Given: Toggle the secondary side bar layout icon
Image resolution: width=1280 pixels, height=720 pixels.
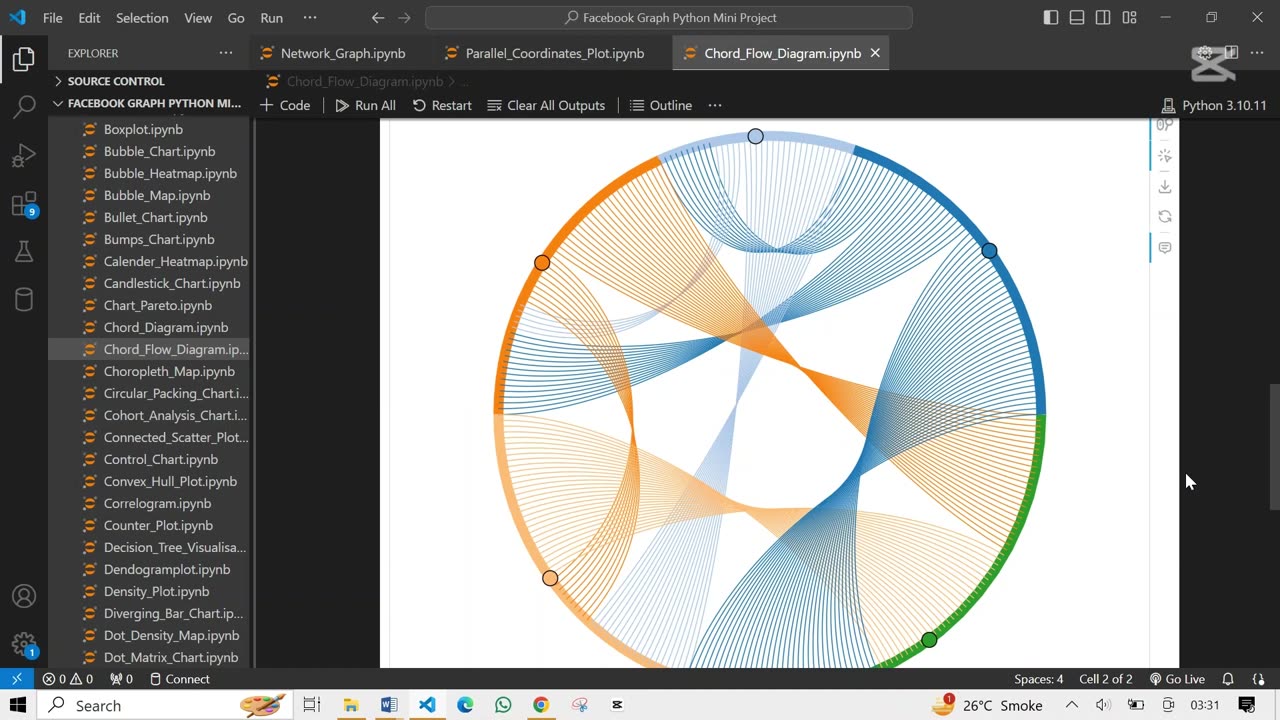Looking at the screenshot, I should (x=1103, y=18).
